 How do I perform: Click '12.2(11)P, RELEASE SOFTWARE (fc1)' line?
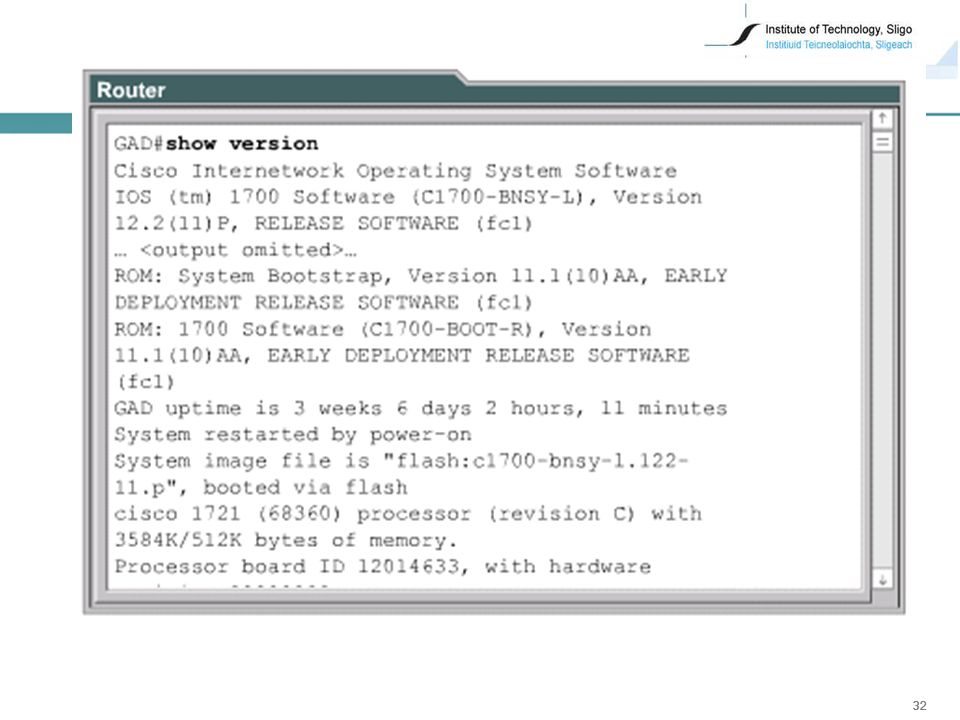323,223
